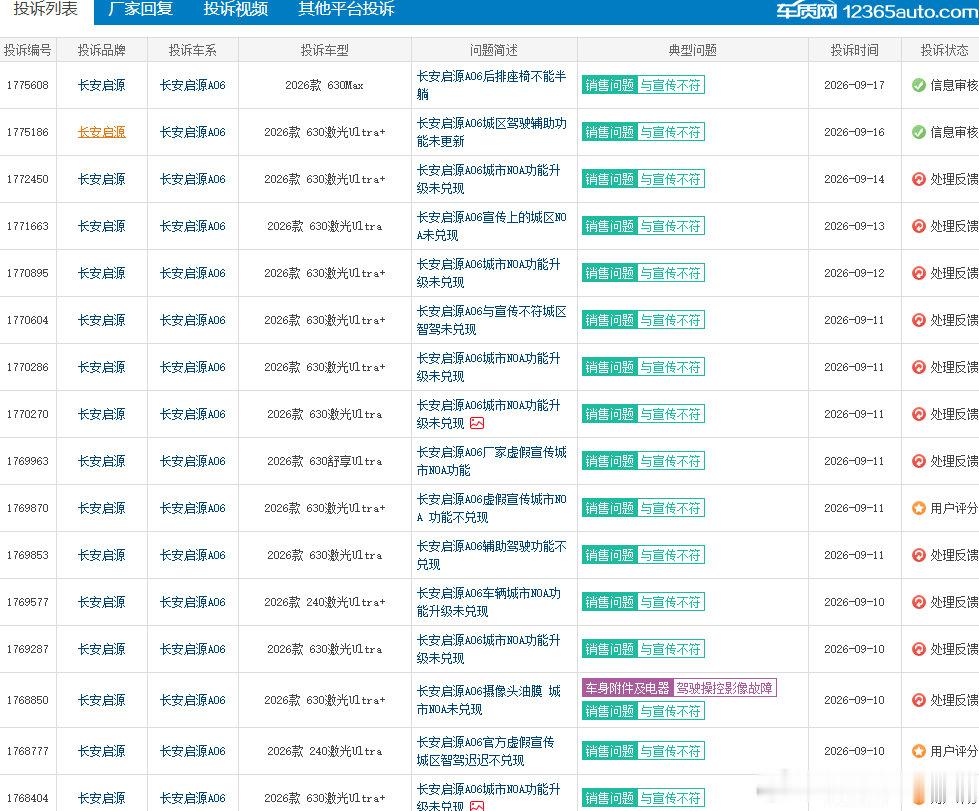979x811 pixels.
Task: Click orange star rating icon for complaint 1768777
Action: coord(918,751)
